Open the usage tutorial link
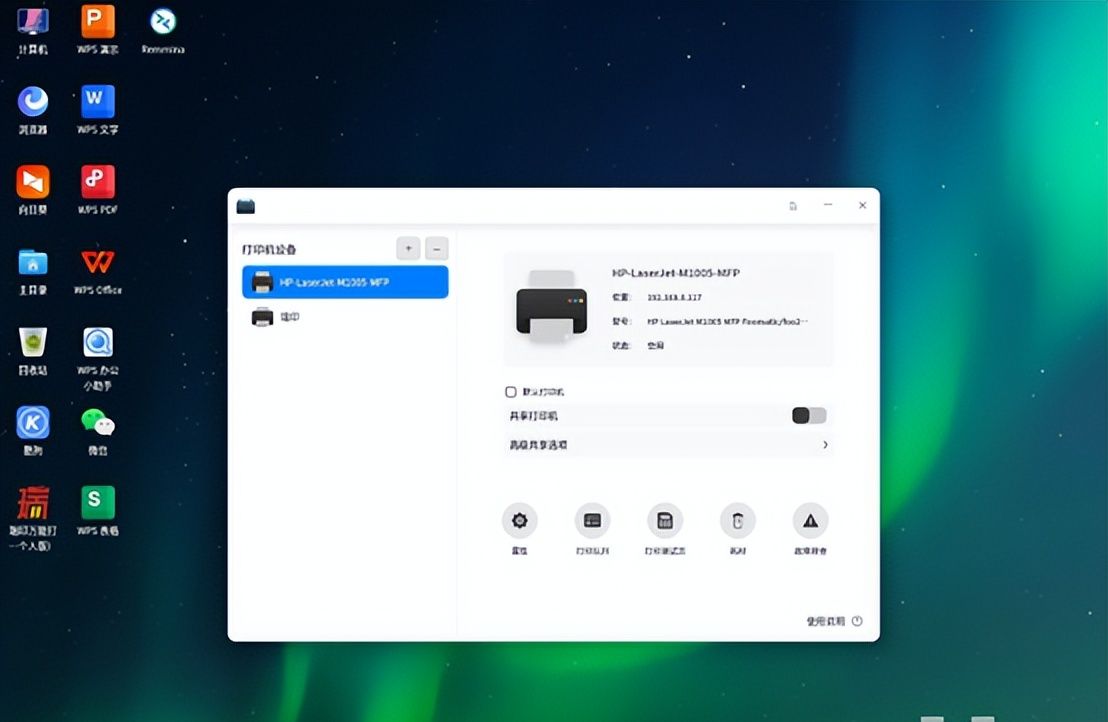1108x722 pixels. [827, 620]
